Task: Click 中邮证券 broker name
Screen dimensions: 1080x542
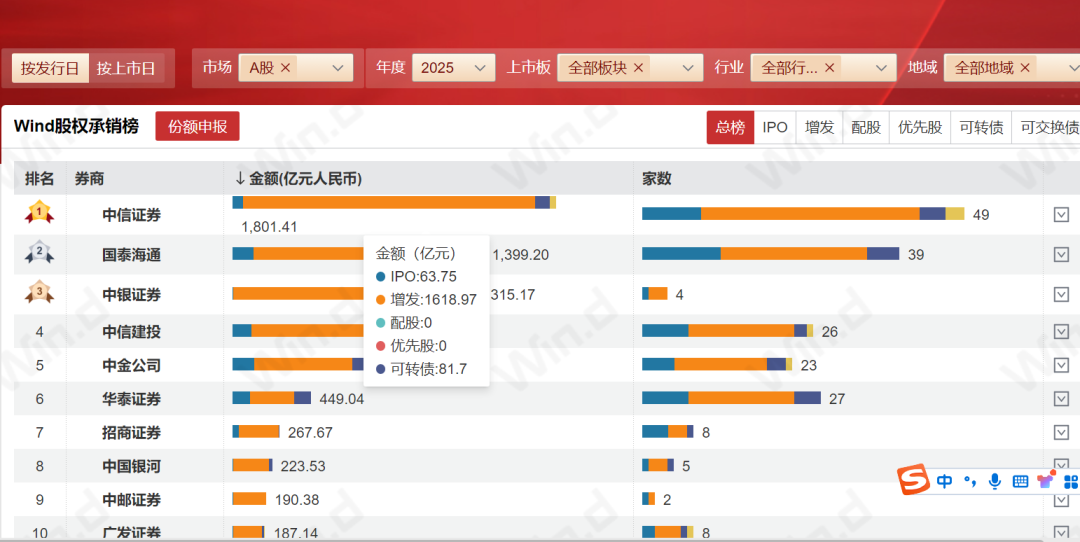Action: point(132,500)
